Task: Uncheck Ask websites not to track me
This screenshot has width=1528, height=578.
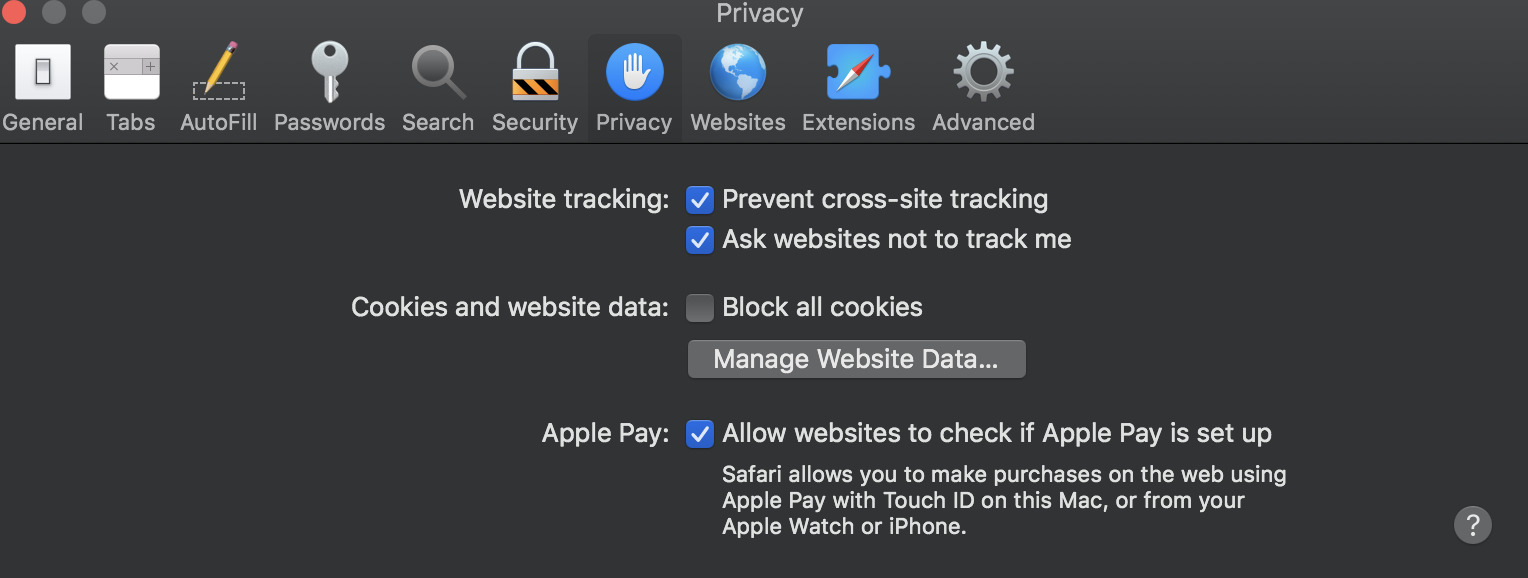Action: coord(700,240)
